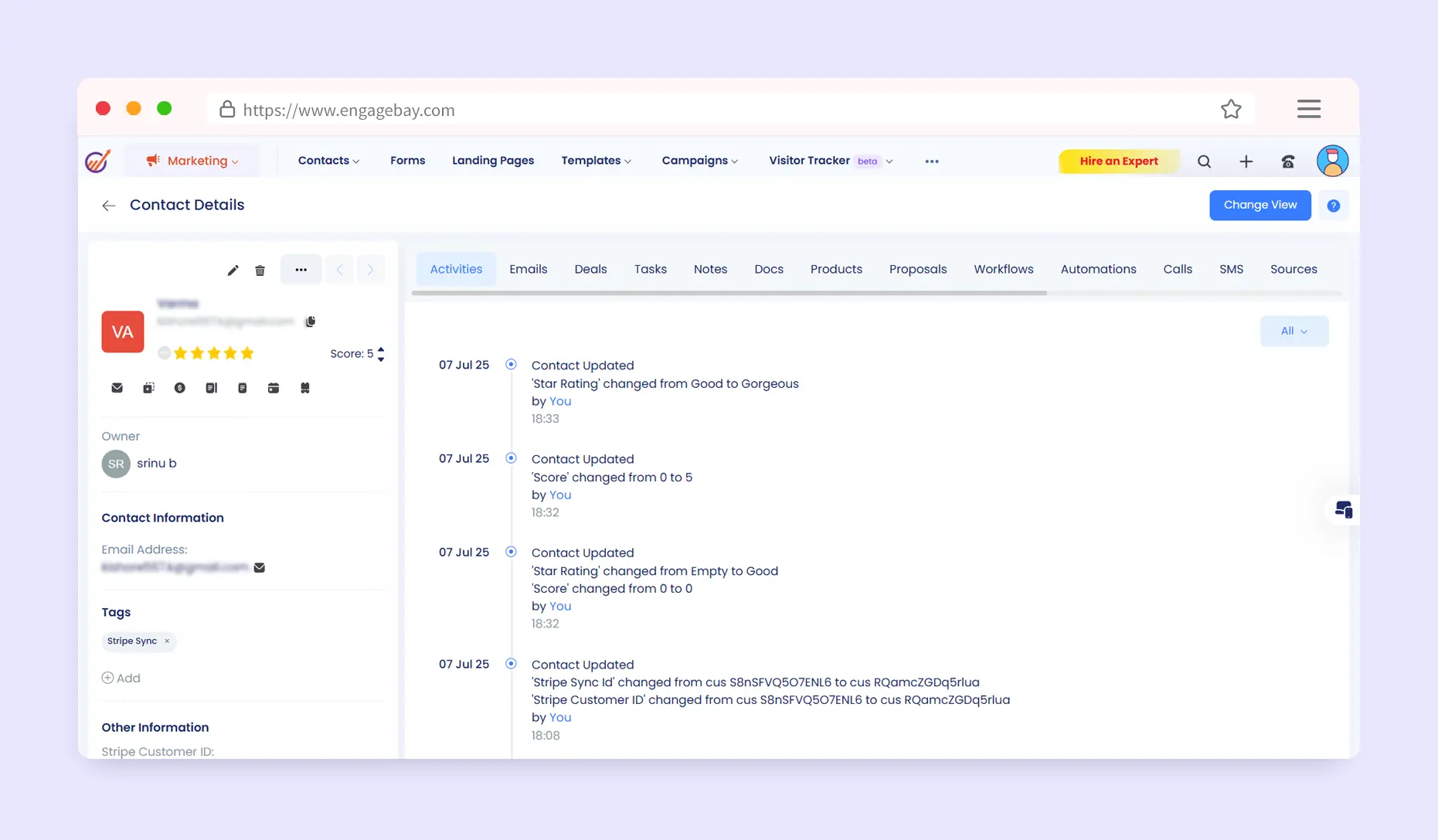Click the envelope send email quick action

117,388
